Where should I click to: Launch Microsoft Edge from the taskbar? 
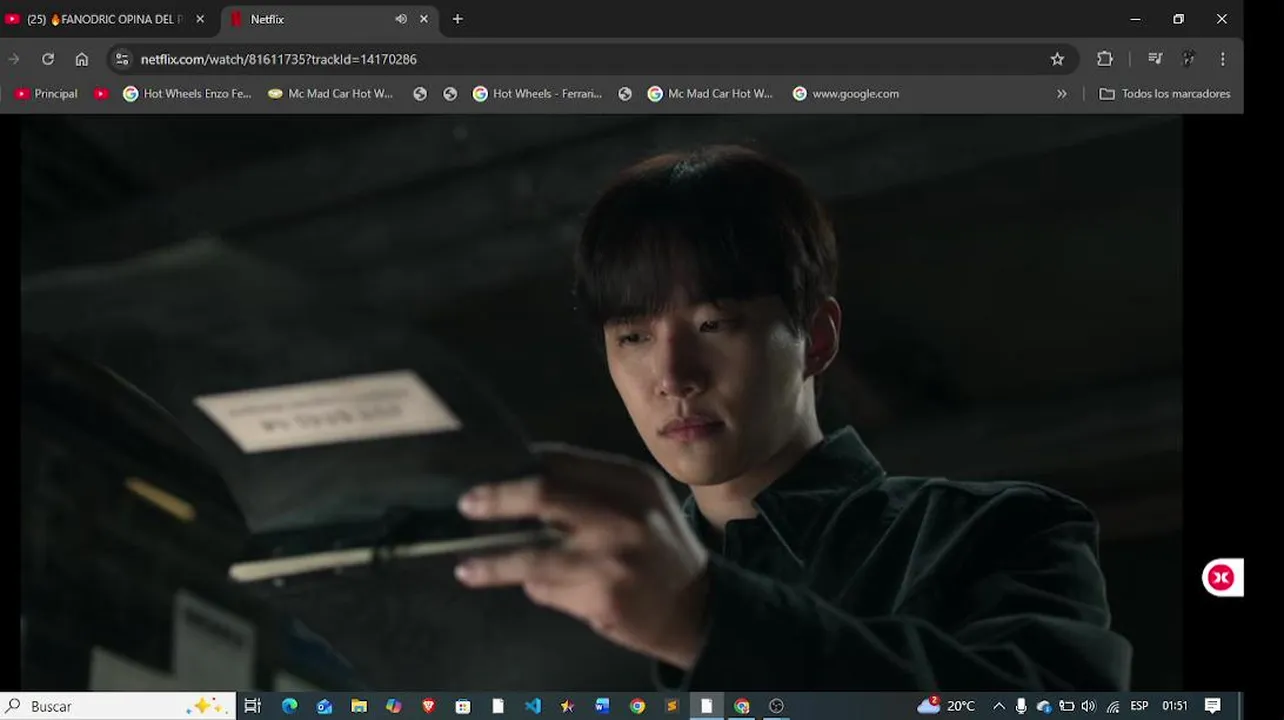tap(289, 706)
